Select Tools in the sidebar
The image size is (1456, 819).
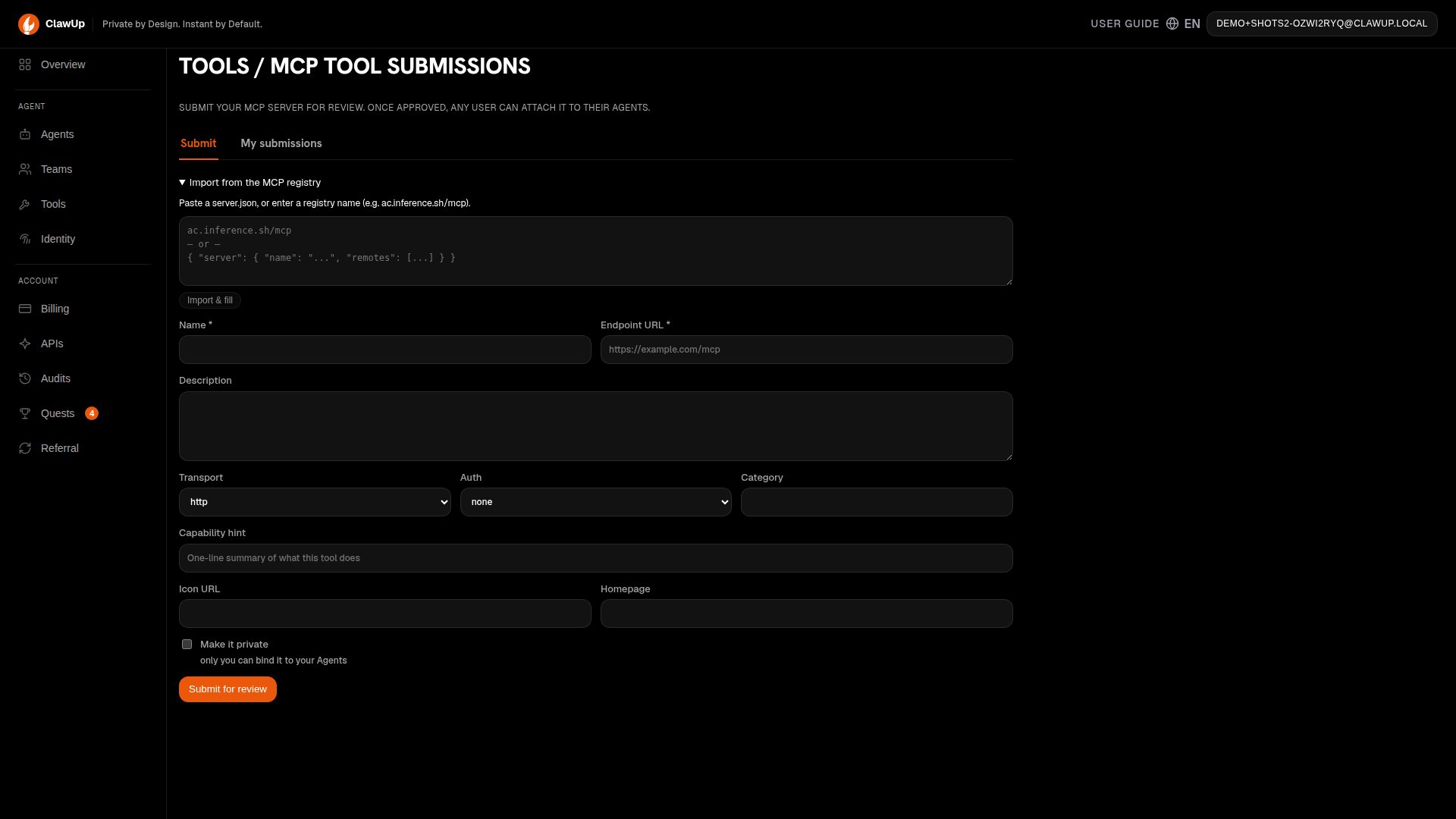coord(83,204)
